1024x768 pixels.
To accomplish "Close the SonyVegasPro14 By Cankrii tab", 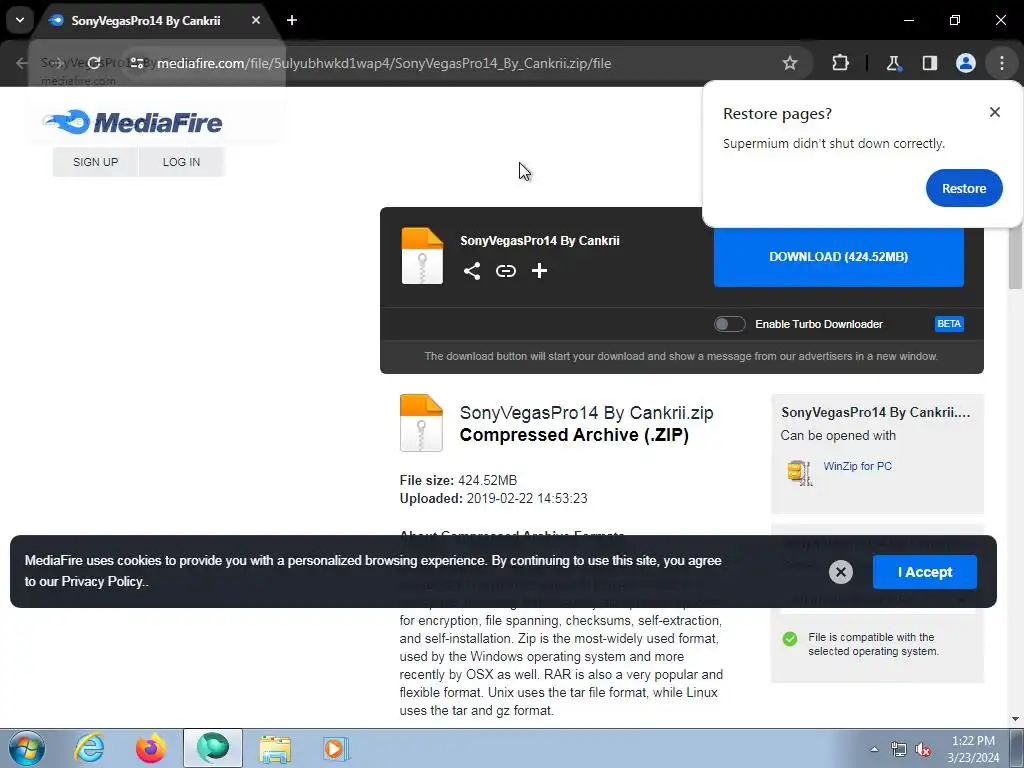I will [256, 20].
